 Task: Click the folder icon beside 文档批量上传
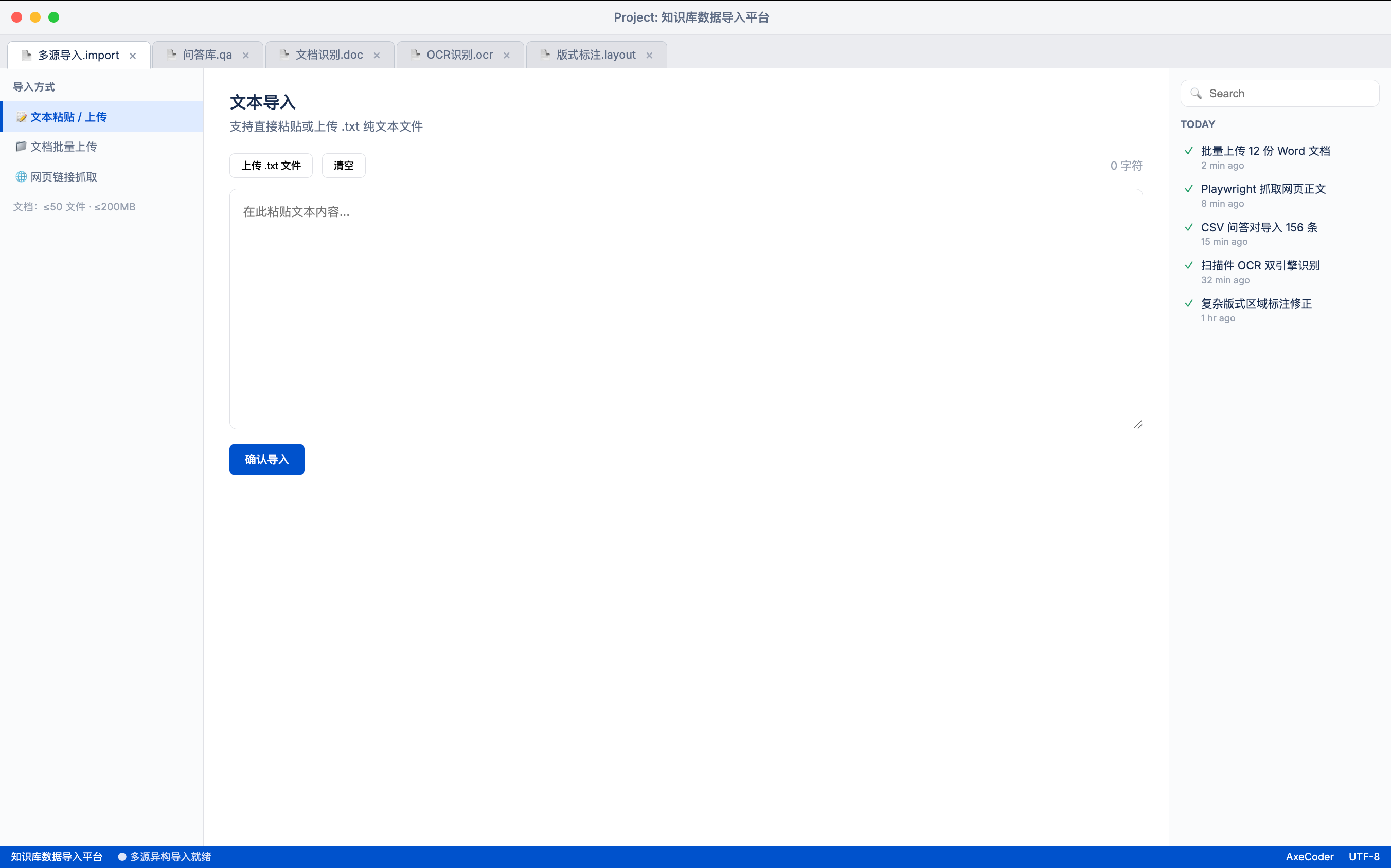pyautogui.click(x=21, y=147)
